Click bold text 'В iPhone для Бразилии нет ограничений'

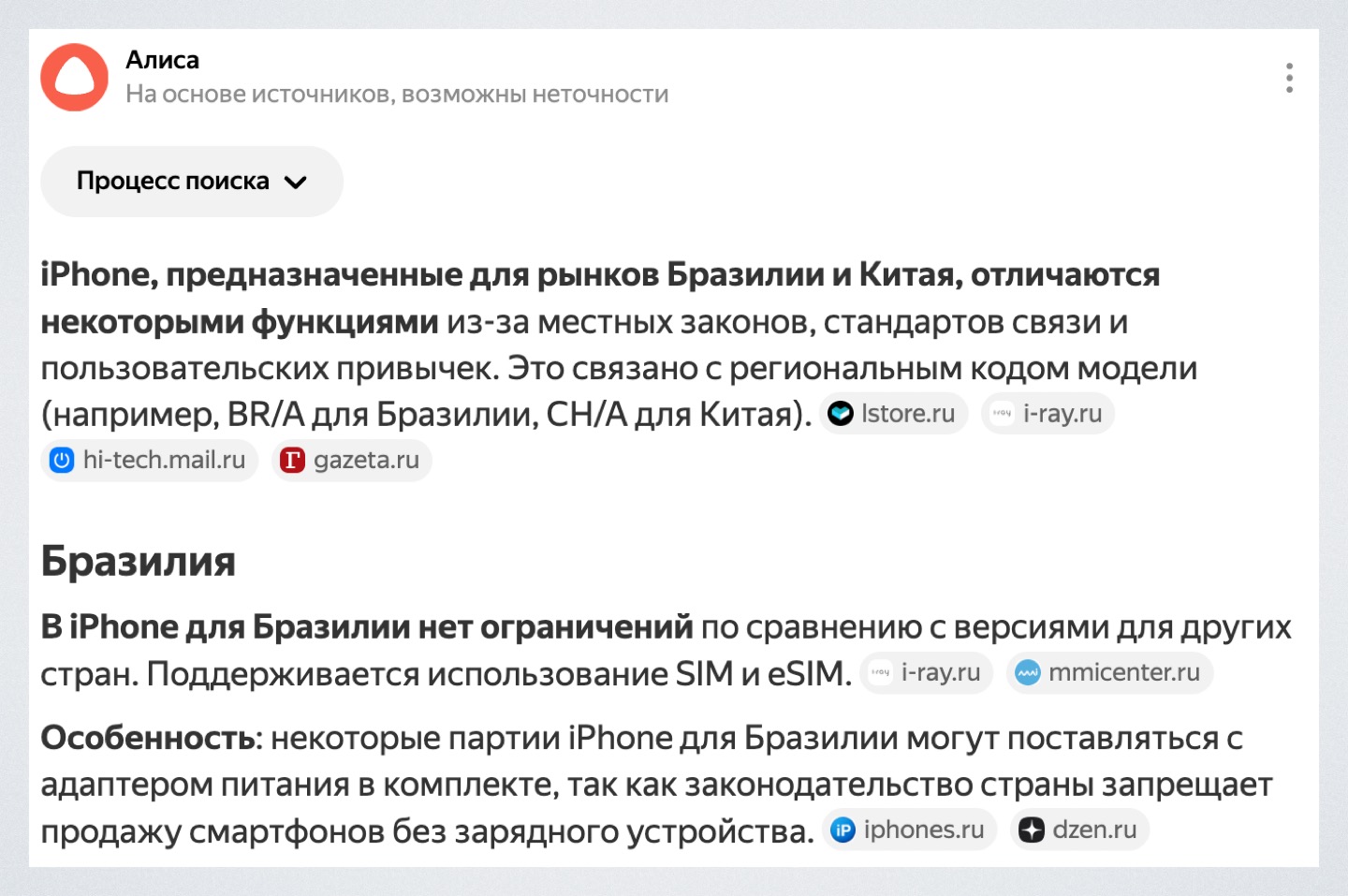click(366, 627)
